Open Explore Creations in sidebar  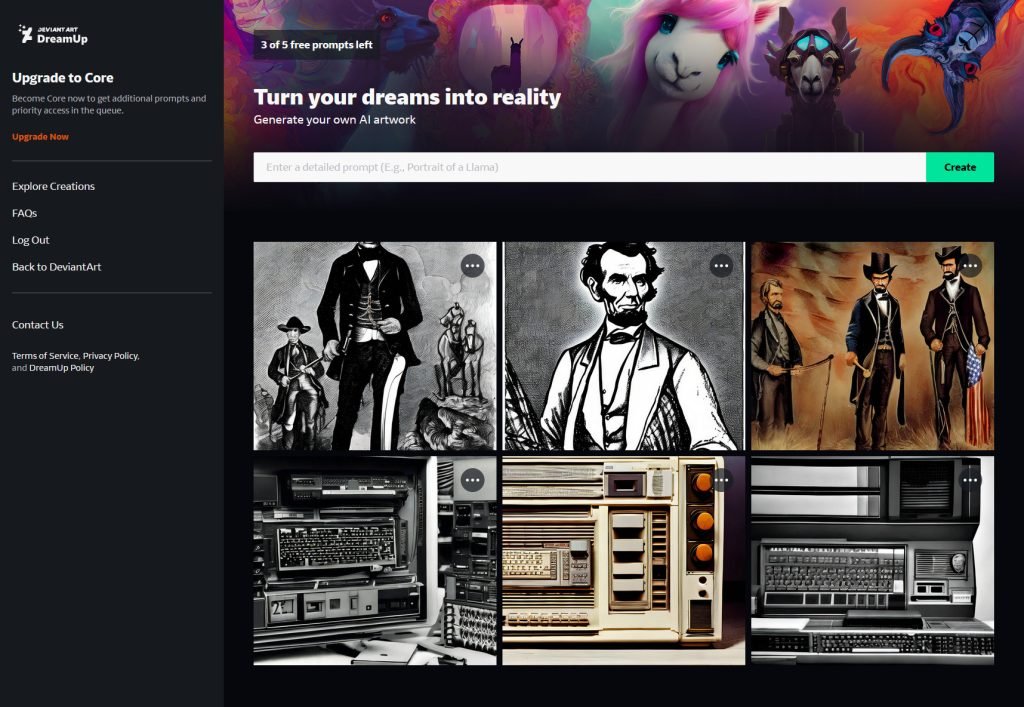pos(53,186)
